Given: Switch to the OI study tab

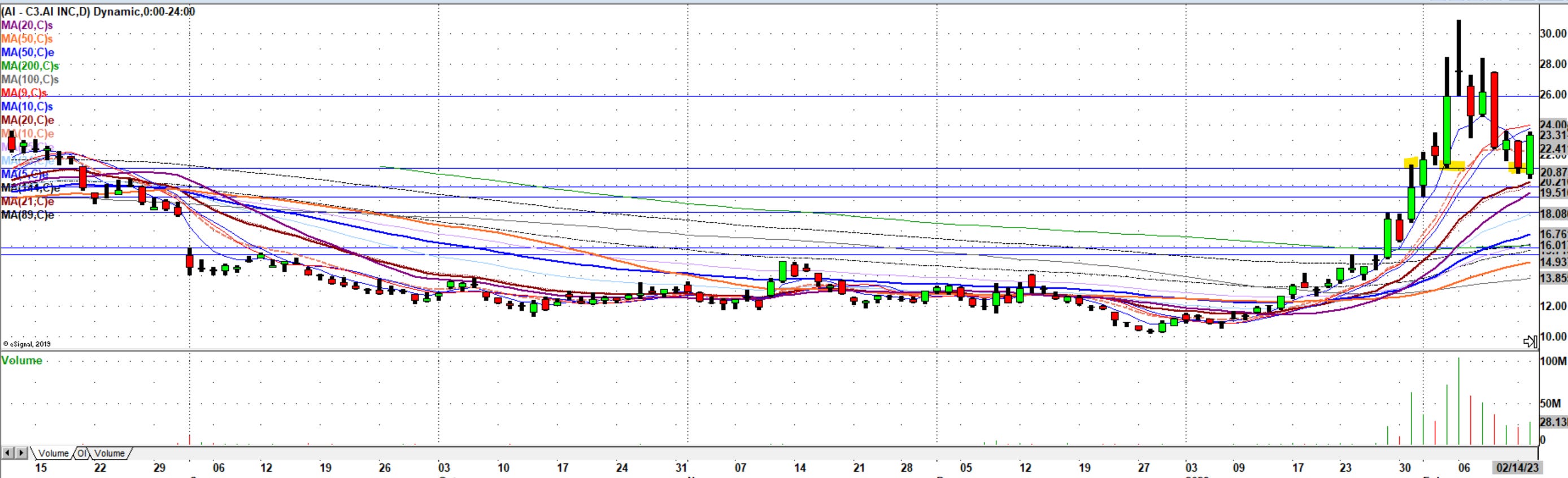Looking at the screenshot, I should click(x=81, y=453).
